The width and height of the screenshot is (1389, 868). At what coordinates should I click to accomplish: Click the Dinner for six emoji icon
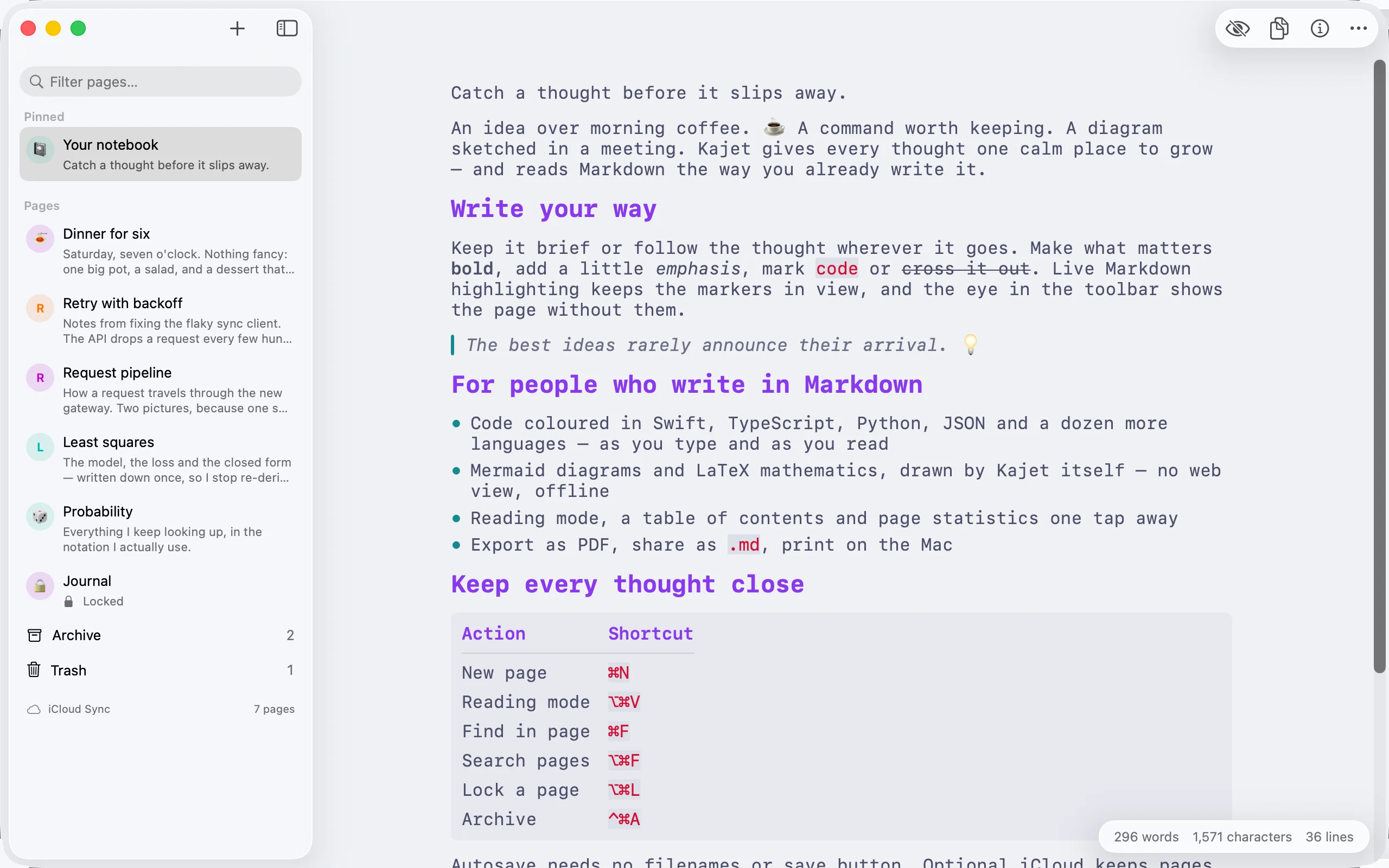[x=40, y=238]
